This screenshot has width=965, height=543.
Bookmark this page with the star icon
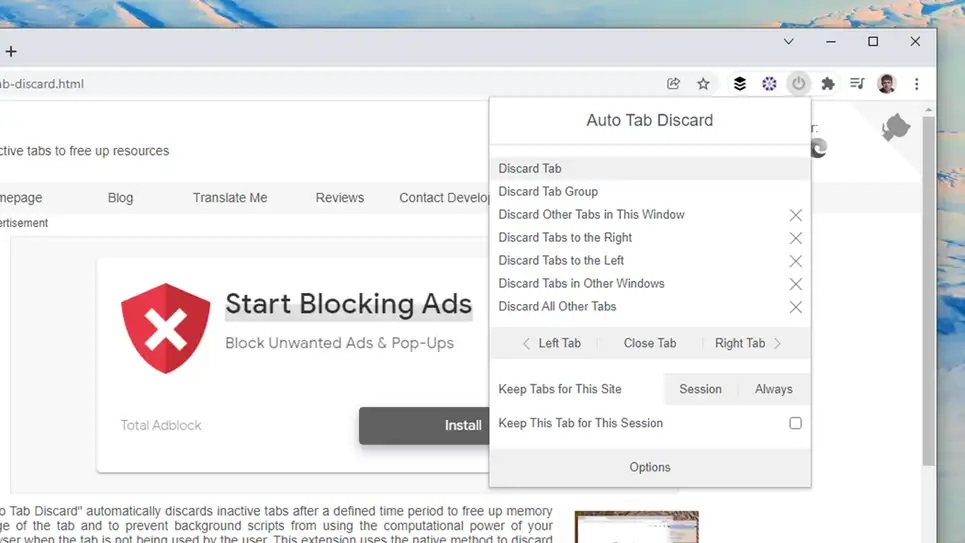coord(703,84)
